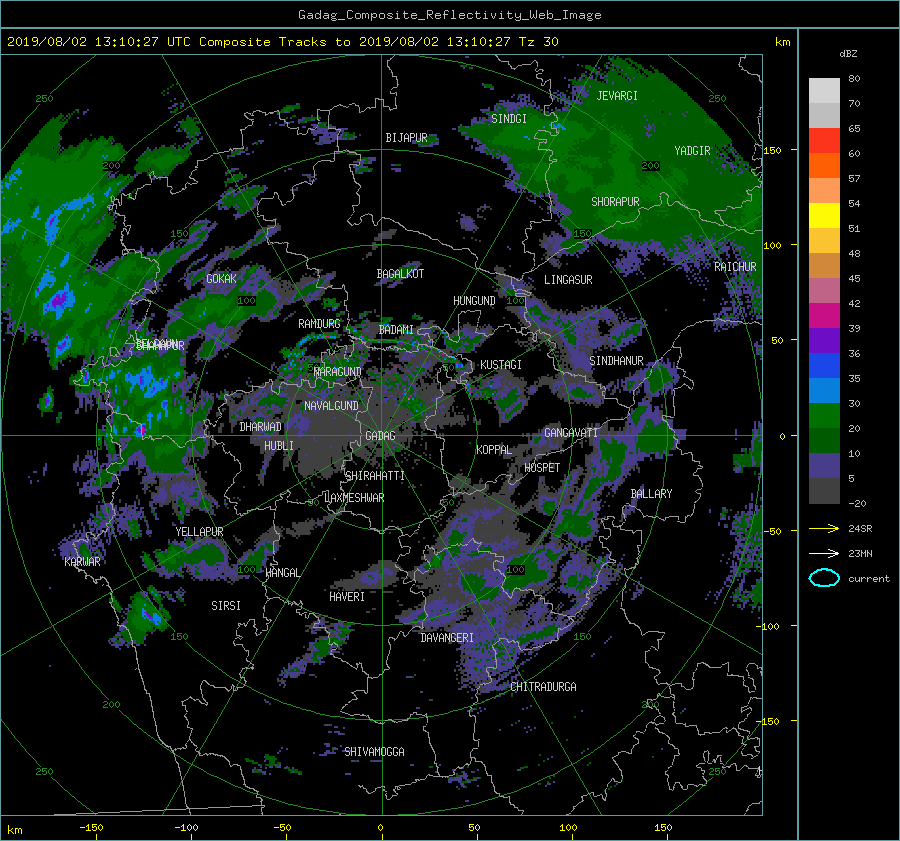Click the KARWAR label

point(82,562)
